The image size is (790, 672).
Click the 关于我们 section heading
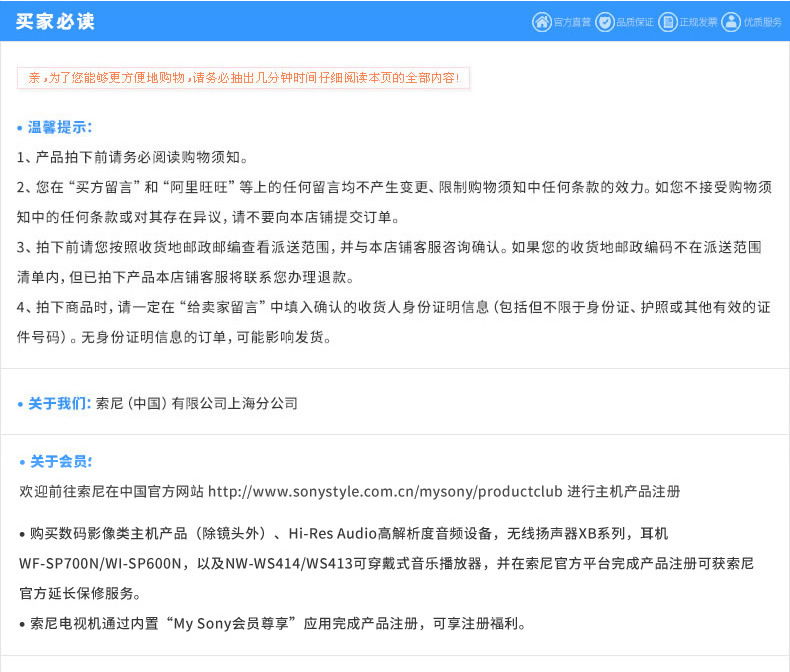pos(59,404)
